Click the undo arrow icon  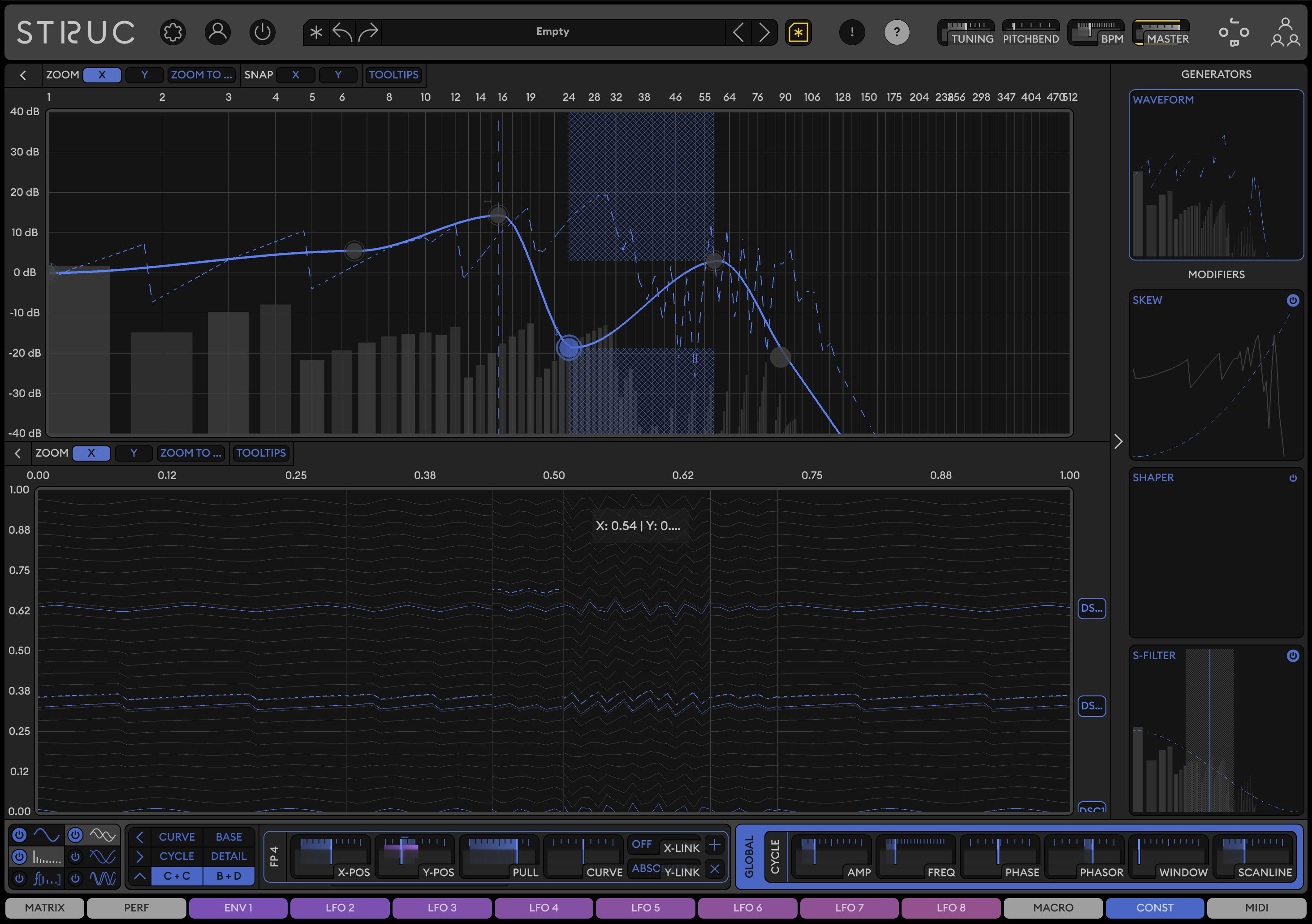pyautogui.click(x=342, y=32)
